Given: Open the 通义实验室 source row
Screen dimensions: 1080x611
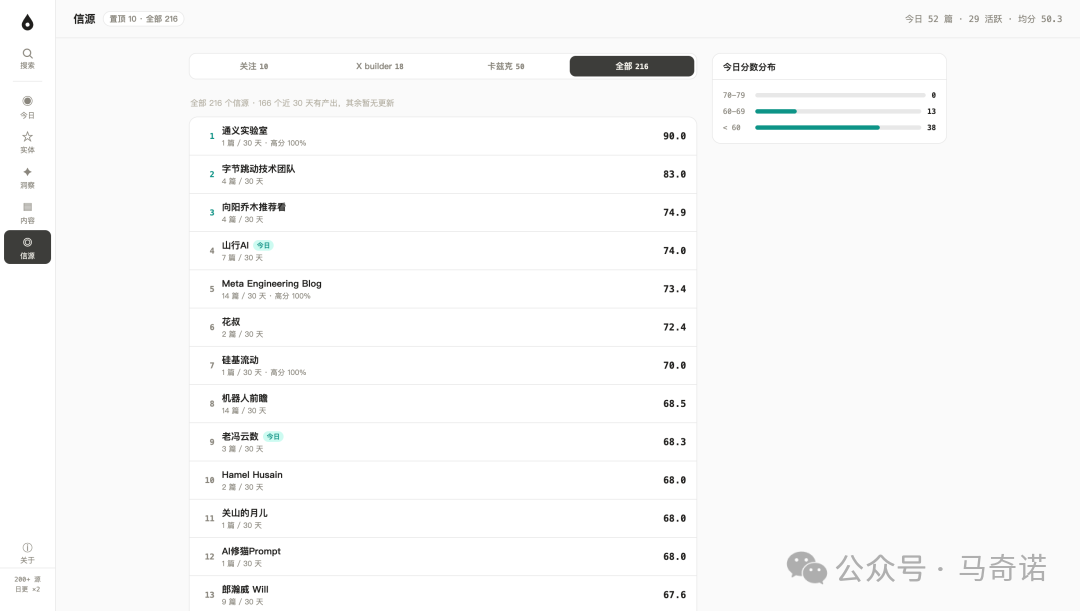Looking at the screenshot, I should click(x=443, y=136).
